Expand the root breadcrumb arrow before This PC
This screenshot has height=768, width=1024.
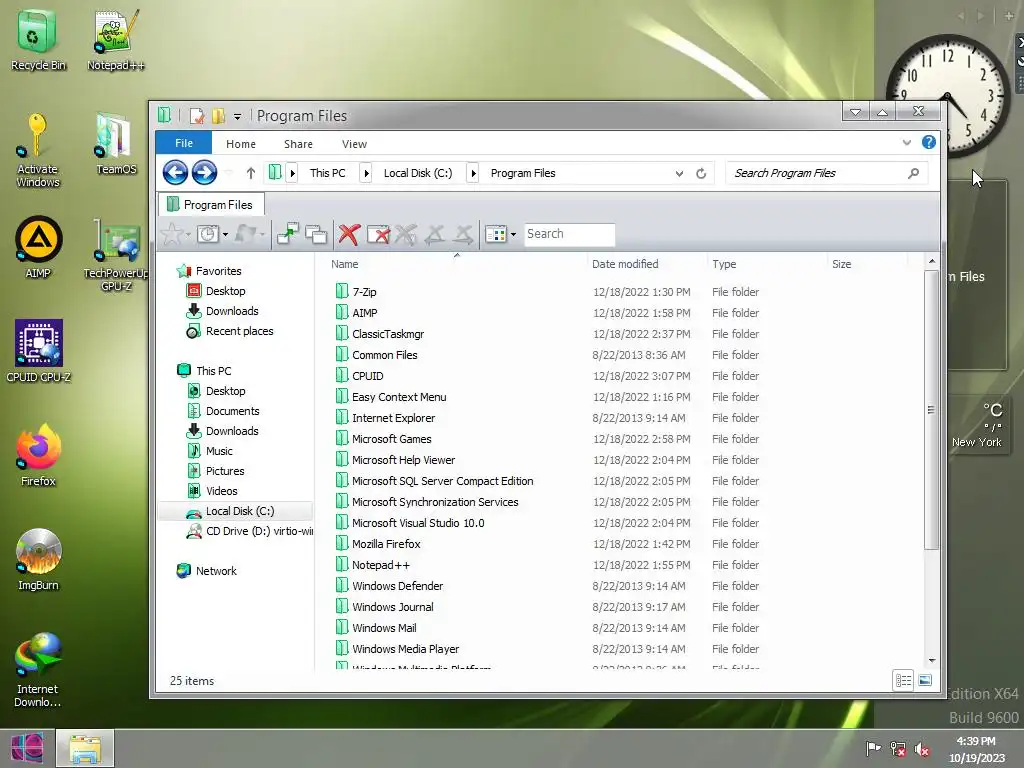pos(293,173)
